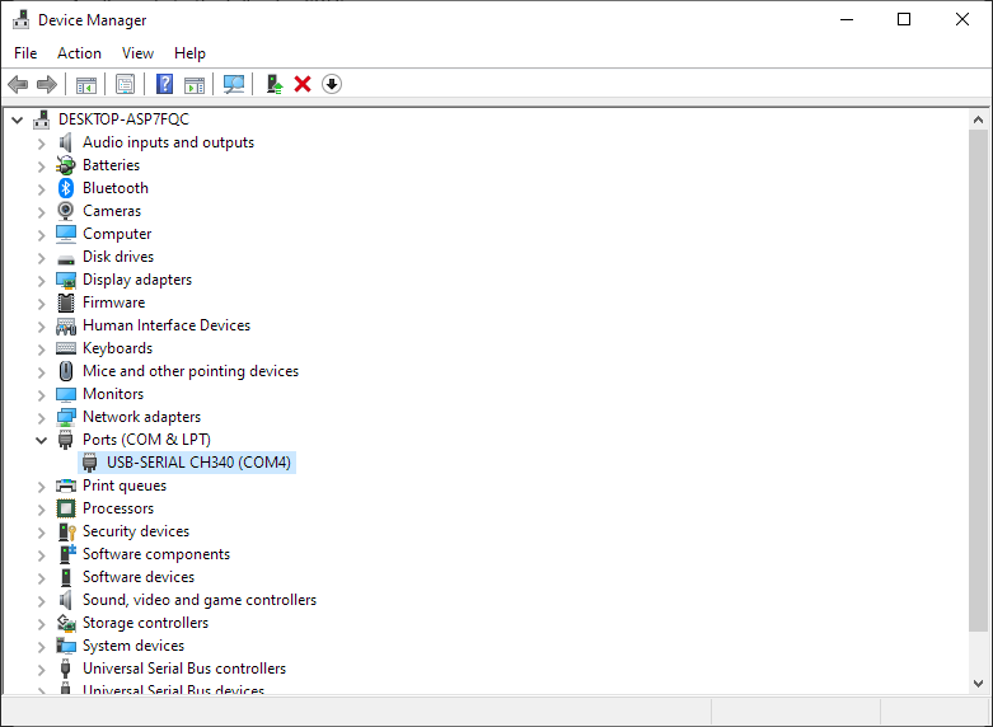Click the Back arrow toolbar icon
The image size is (993, 727).
tap(18, 84)
